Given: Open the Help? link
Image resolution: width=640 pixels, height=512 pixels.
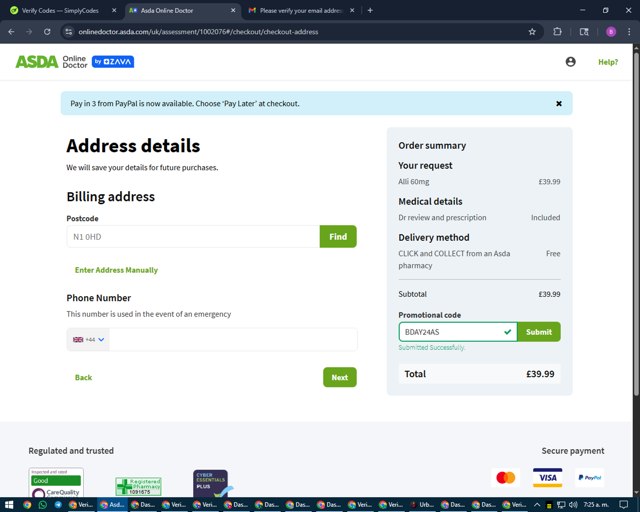Looking at the screenshot, I should 608,62.
